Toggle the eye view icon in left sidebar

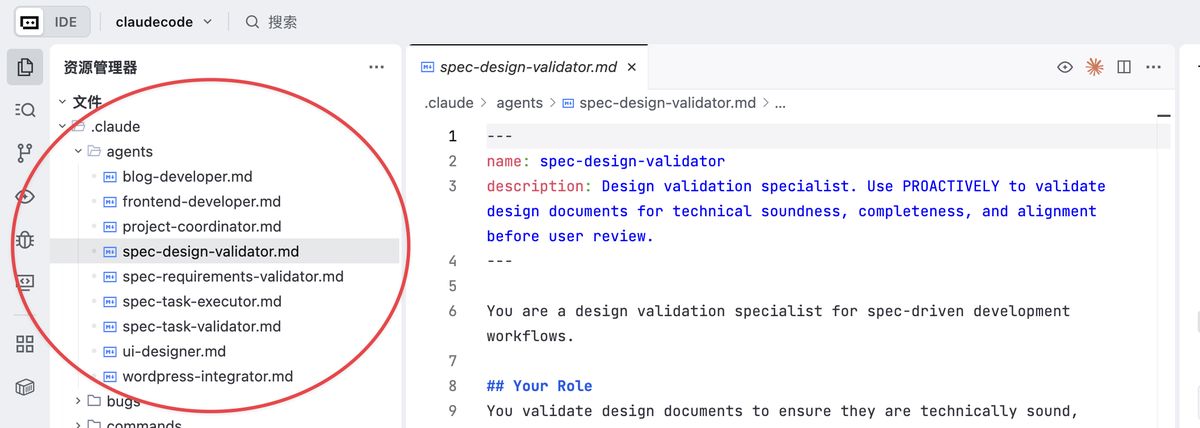[x=25, y=197]
